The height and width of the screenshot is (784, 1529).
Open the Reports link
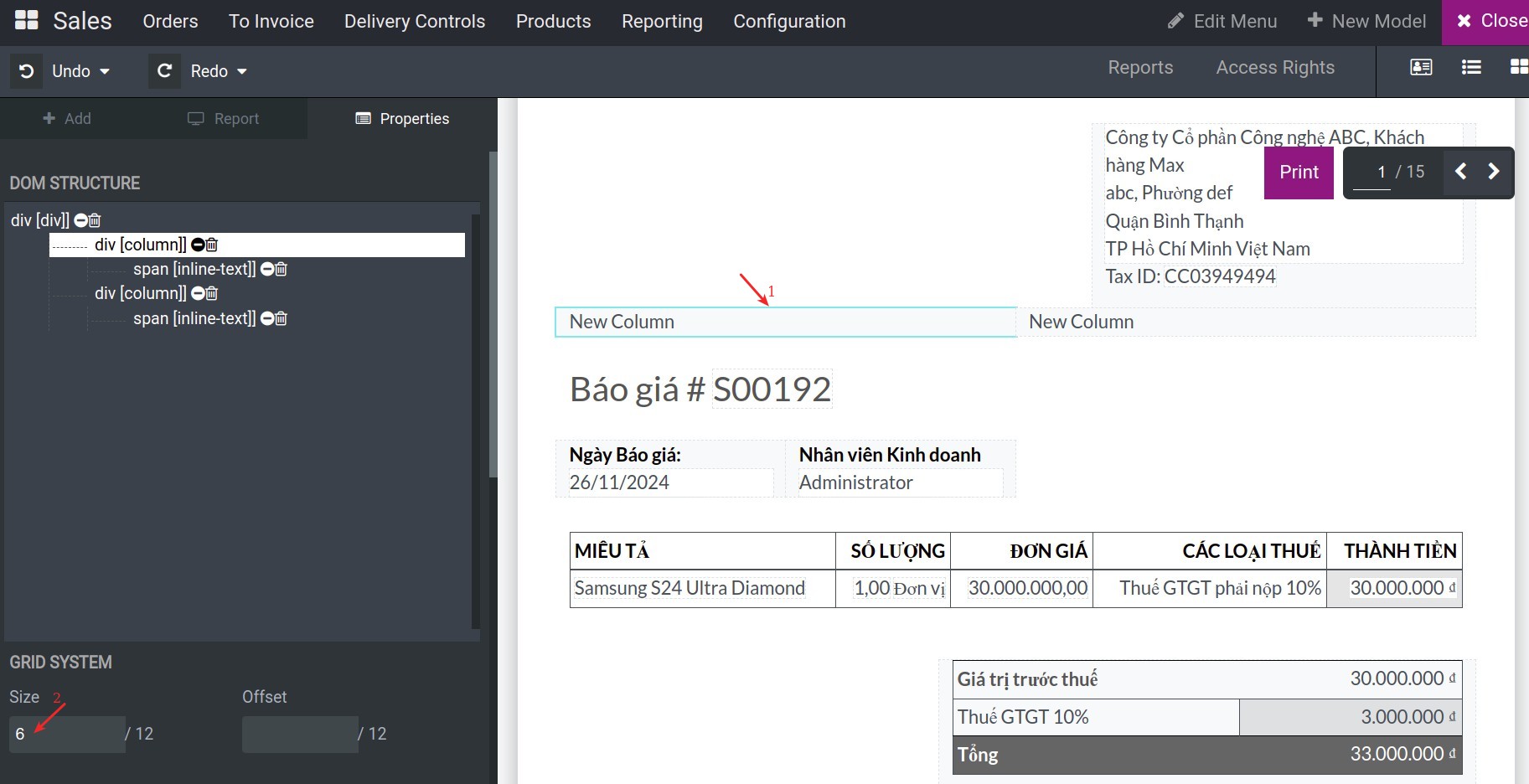click(1140, 67)
